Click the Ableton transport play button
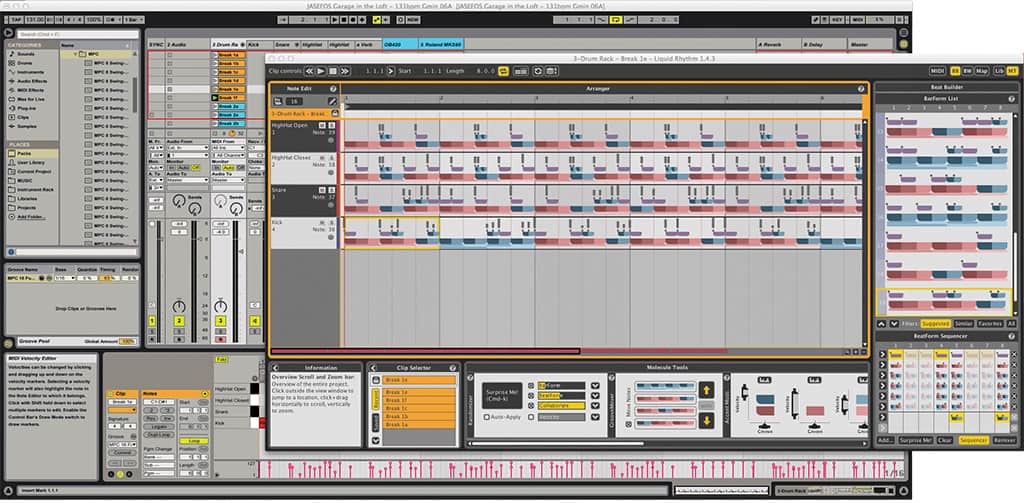1024x503 pixels. pyautogui.click(x=335, y=20)
